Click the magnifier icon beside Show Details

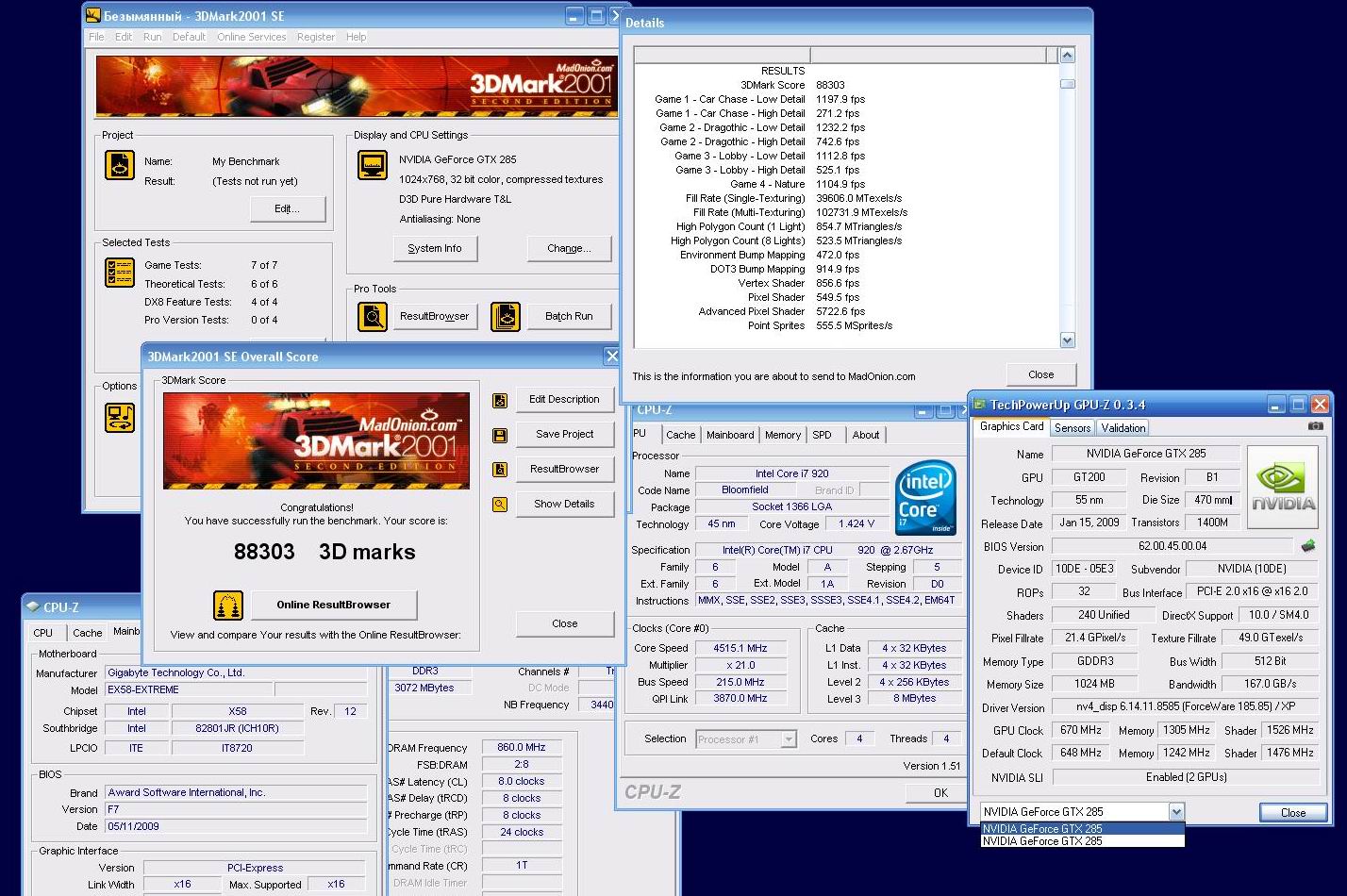click(x=500, y=505)
